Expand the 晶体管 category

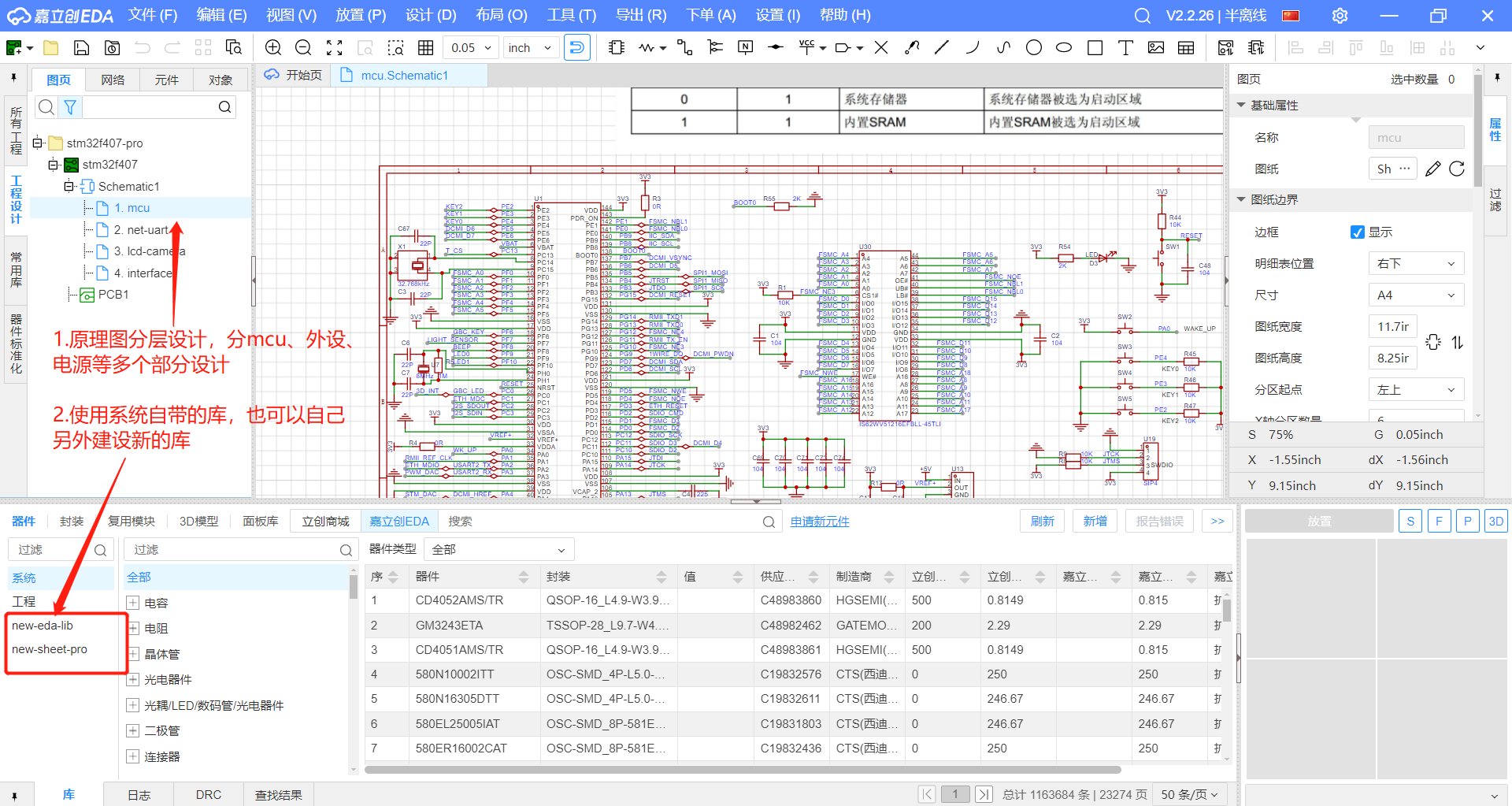[133, 654]
